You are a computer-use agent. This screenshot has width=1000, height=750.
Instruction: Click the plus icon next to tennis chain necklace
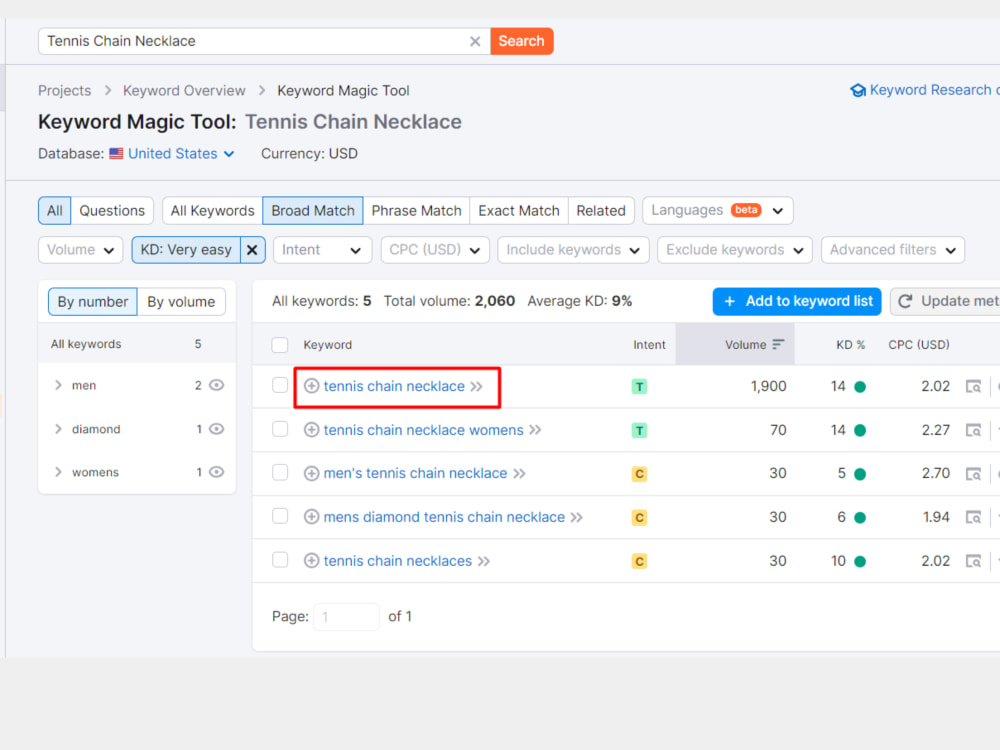pyautogui.click(x=311, y=386)
